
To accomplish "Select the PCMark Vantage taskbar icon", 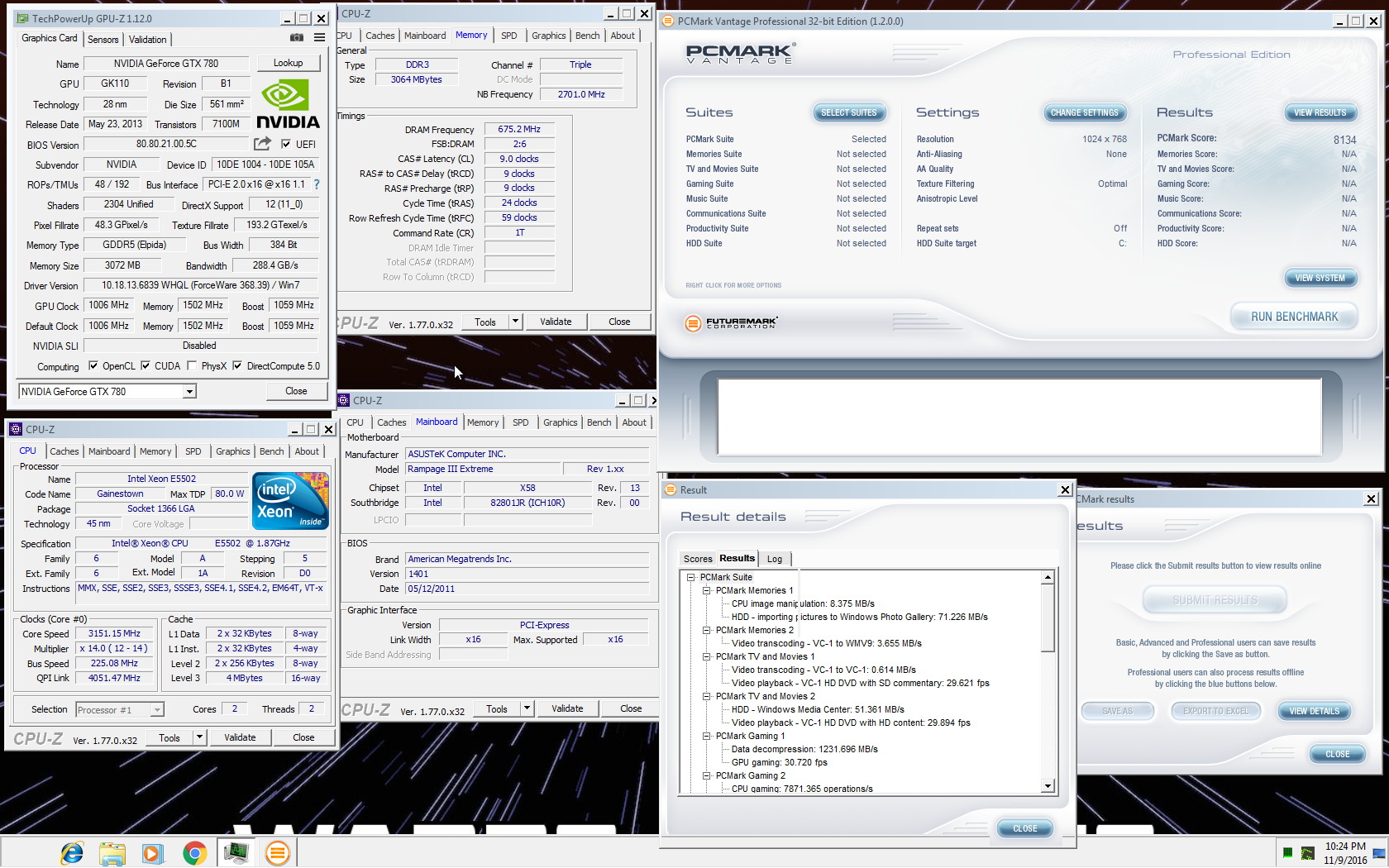I will [x=278, y=852].
